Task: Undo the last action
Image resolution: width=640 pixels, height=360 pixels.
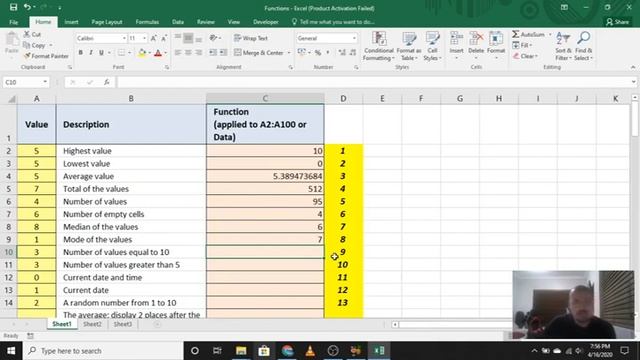Action: 27,7
